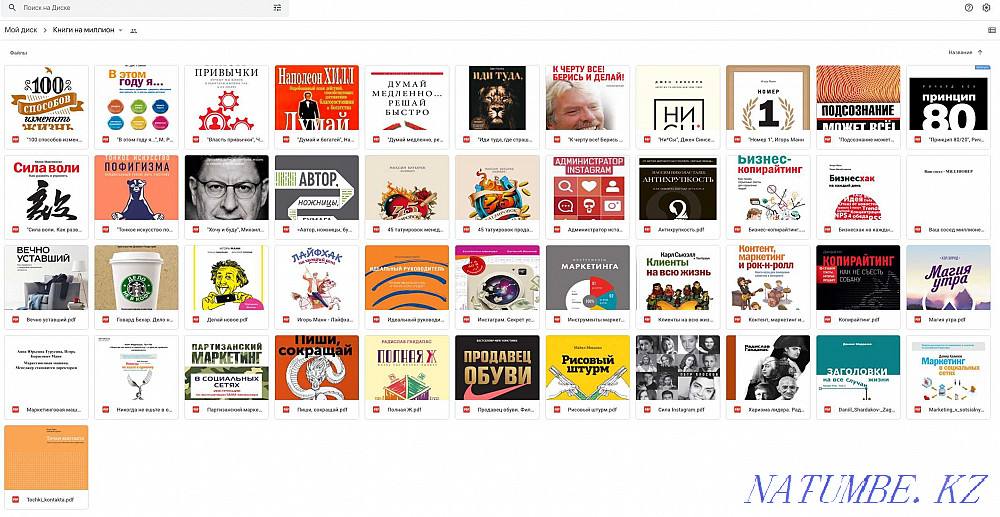Select file name "В этом году я..."
Viewport: 1000px width, 517px height.
coord(145,139)
